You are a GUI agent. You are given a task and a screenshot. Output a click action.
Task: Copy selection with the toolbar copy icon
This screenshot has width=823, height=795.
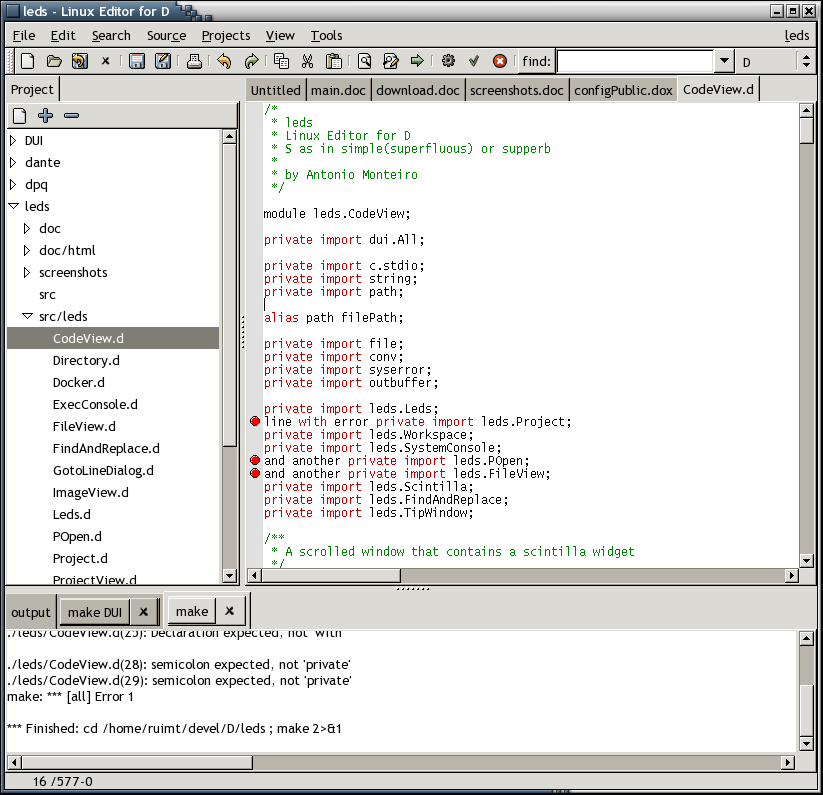coord(281,61)
